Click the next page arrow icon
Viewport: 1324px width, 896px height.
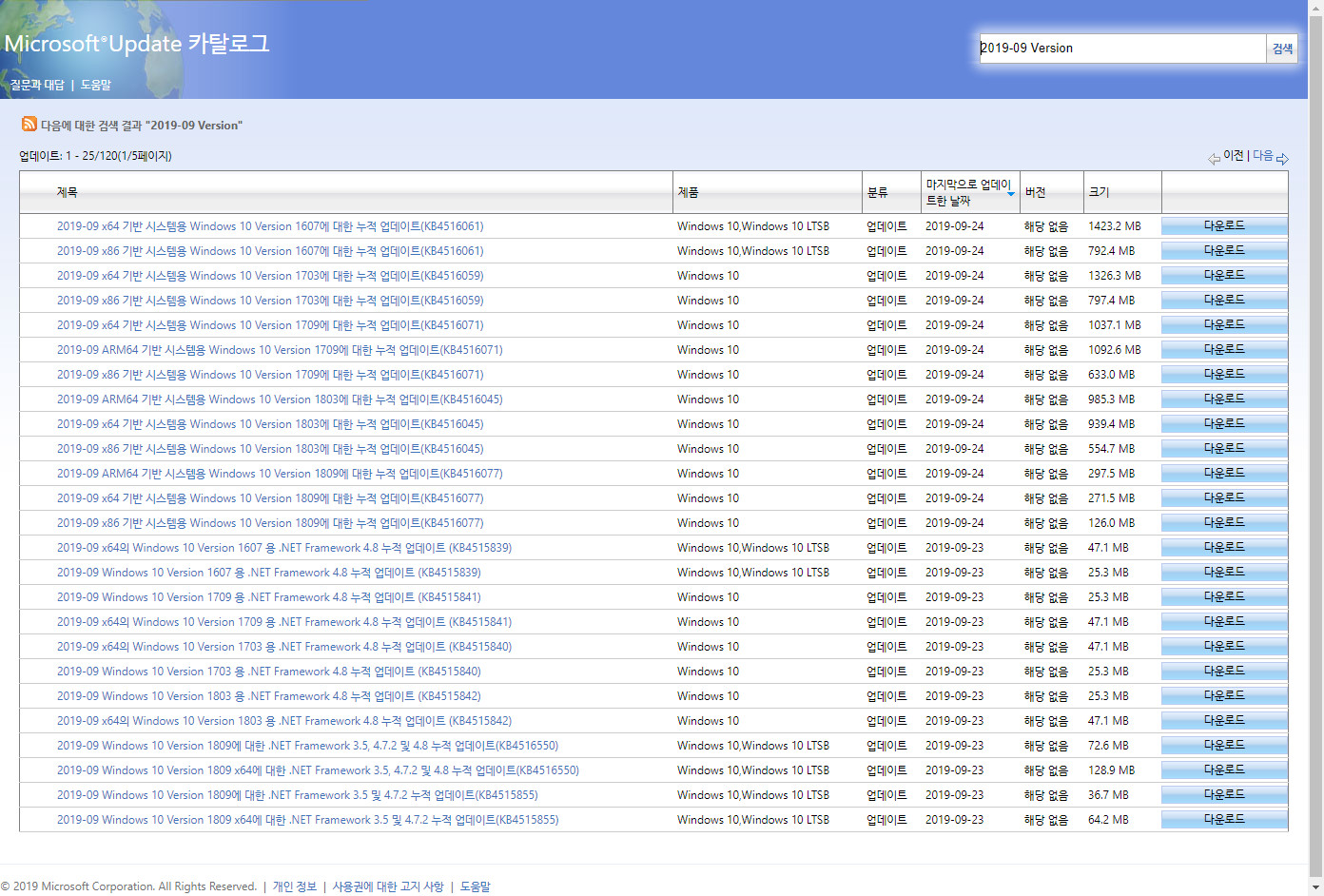click(x=1282, y=159)
